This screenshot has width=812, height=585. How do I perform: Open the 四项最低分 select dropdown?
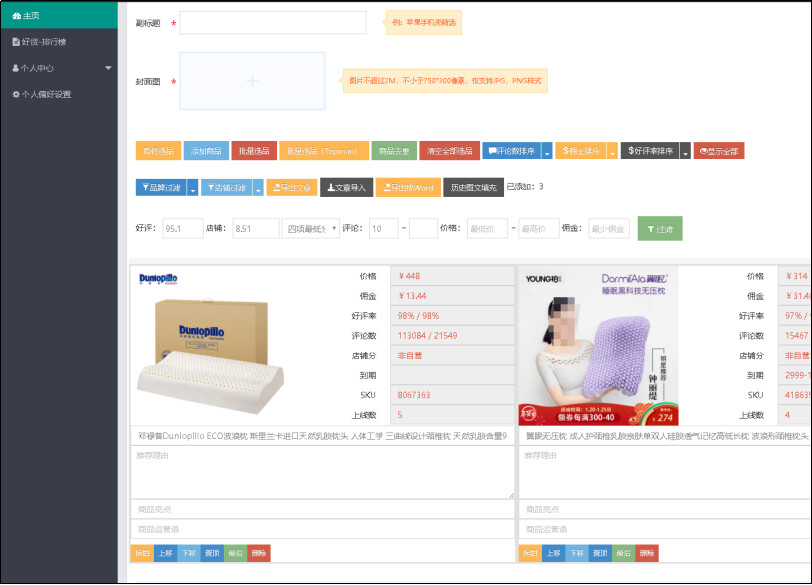click(x=311, y=228)
